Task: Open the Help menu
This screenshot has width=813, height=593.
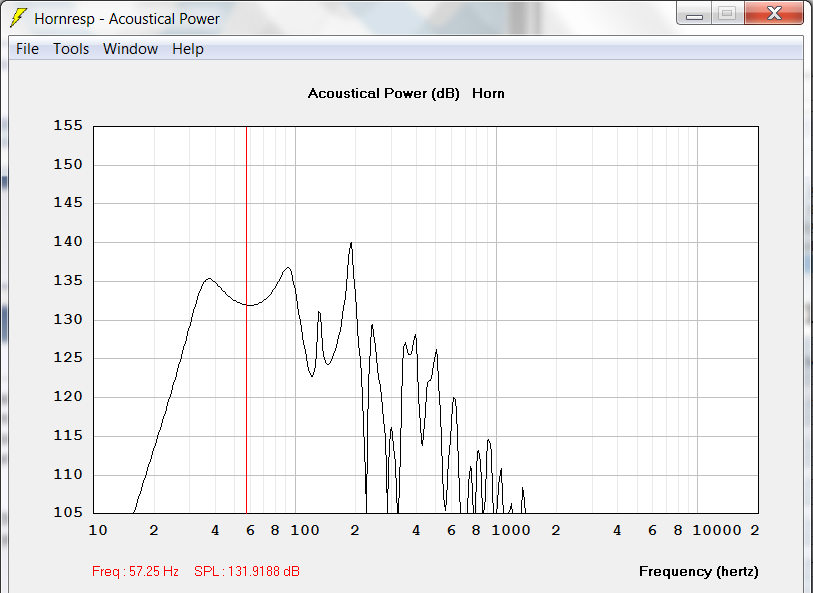Action: (x=188, y=49)
